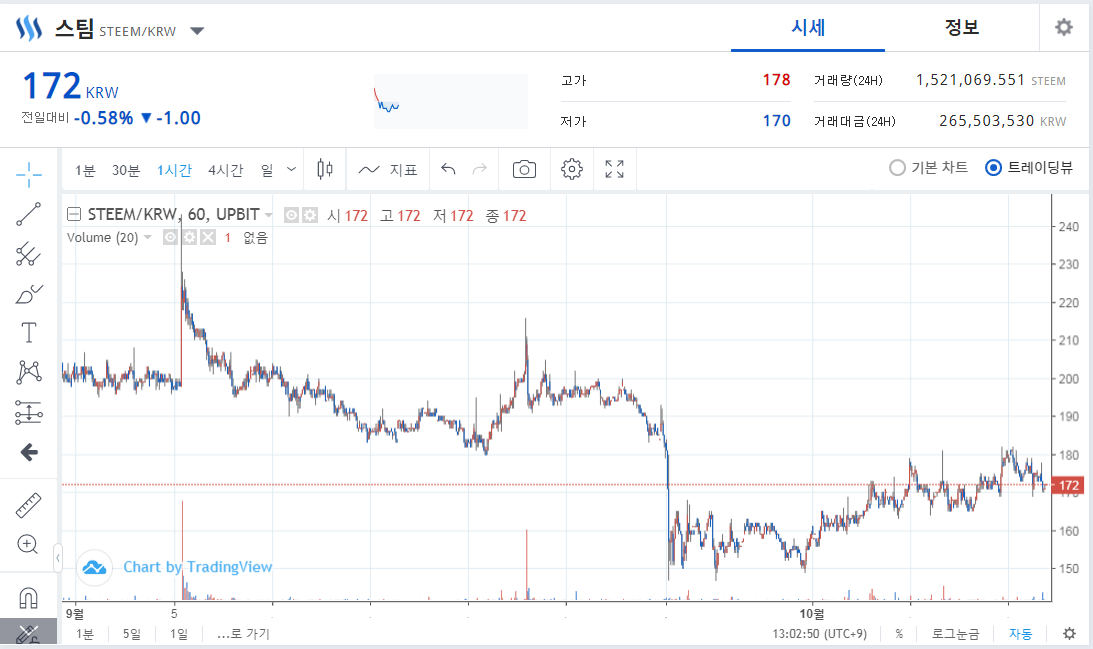This screenshot has height=649, width=1093.
Task: Select the 일 daily interval
Action: 267,170
